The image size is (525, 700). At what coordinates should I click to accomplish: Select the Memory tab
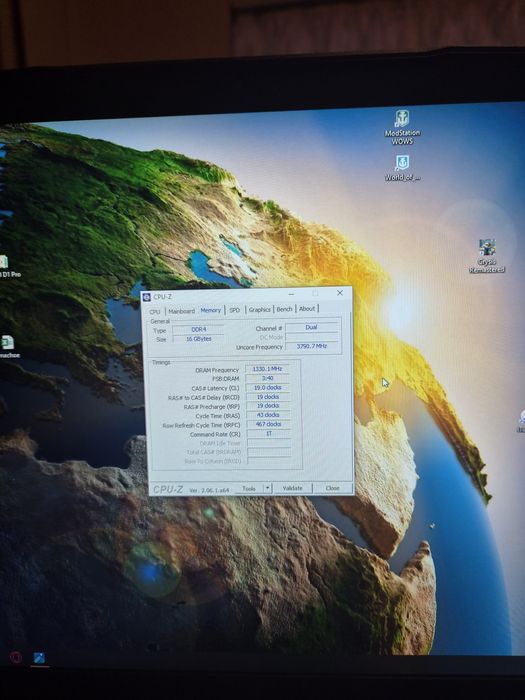click(x=211, y=310)
